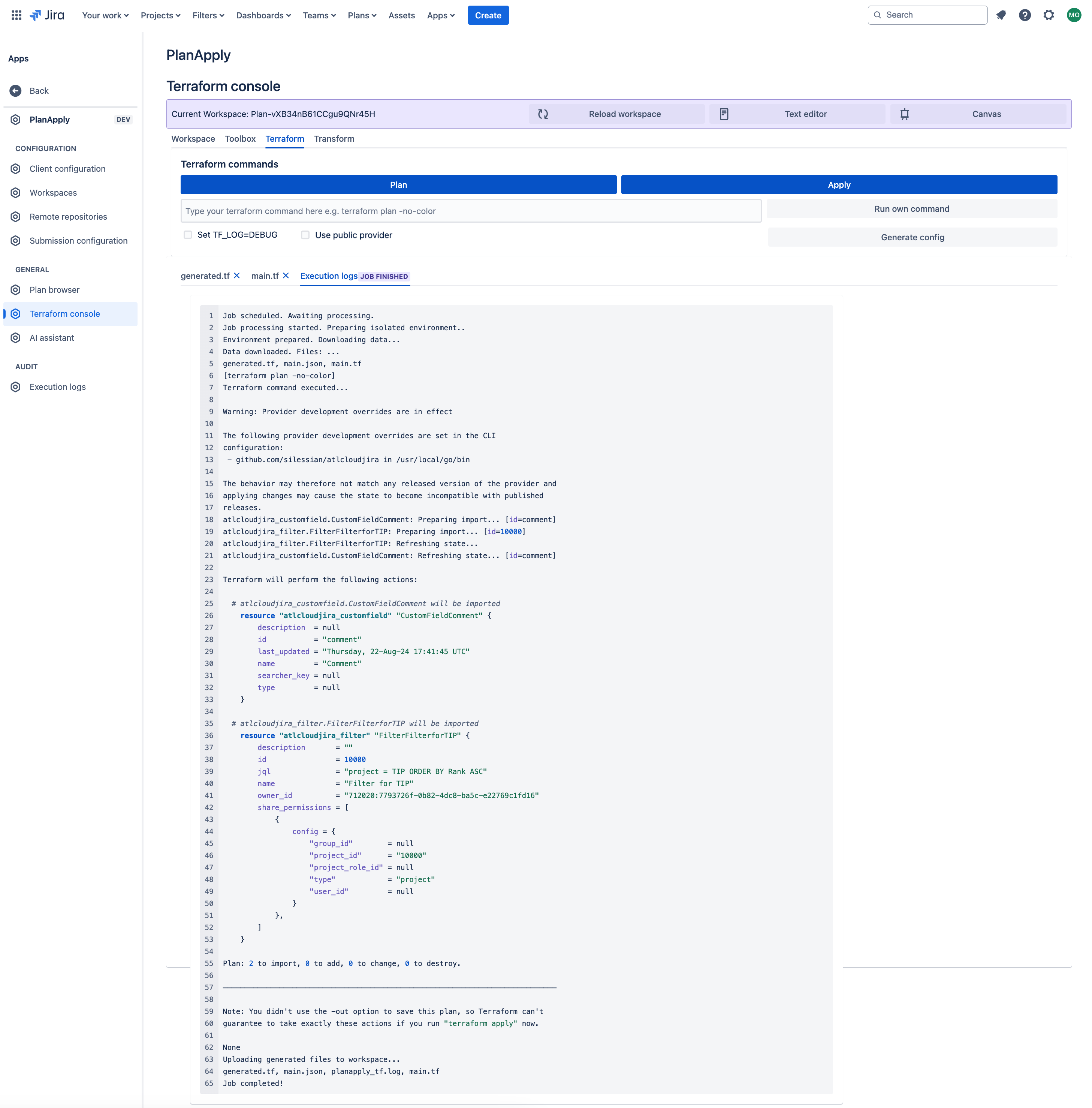
Task: Click the blue Apply button
Action: 839,185
